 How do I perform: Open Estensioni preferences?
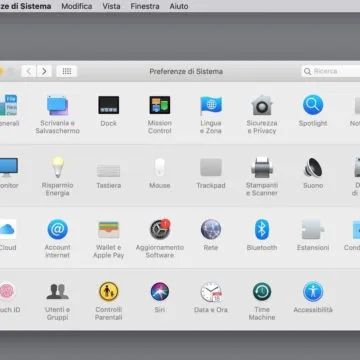(x=313, y=235)
